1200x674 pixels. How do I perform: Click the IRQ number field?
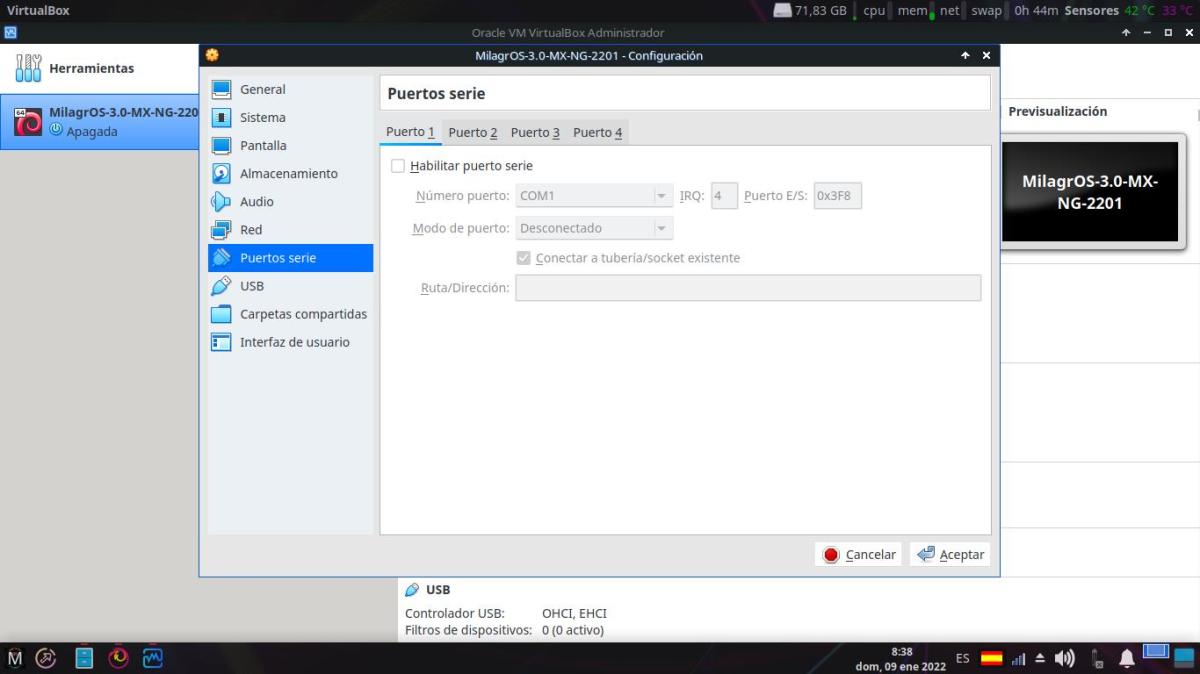pyautogui.click(x=723, y=196)
